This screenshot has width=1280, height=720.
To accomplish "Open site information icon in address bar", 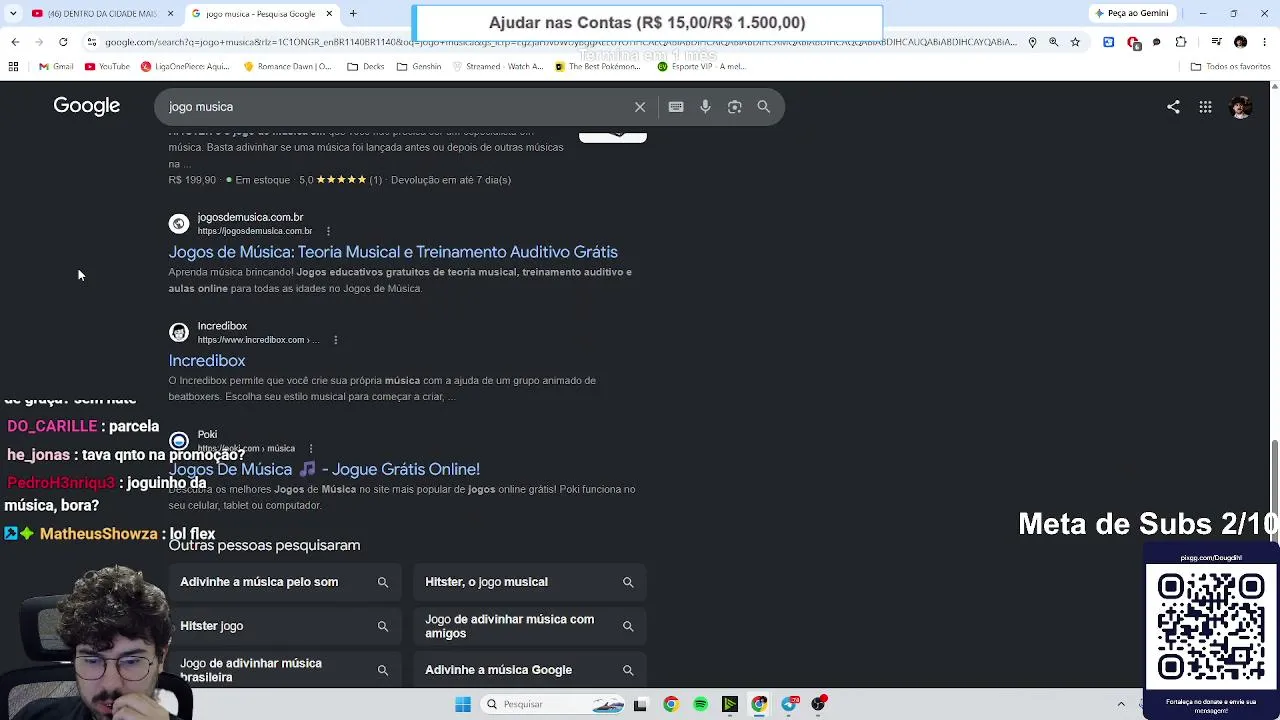I will click(92, 42).
